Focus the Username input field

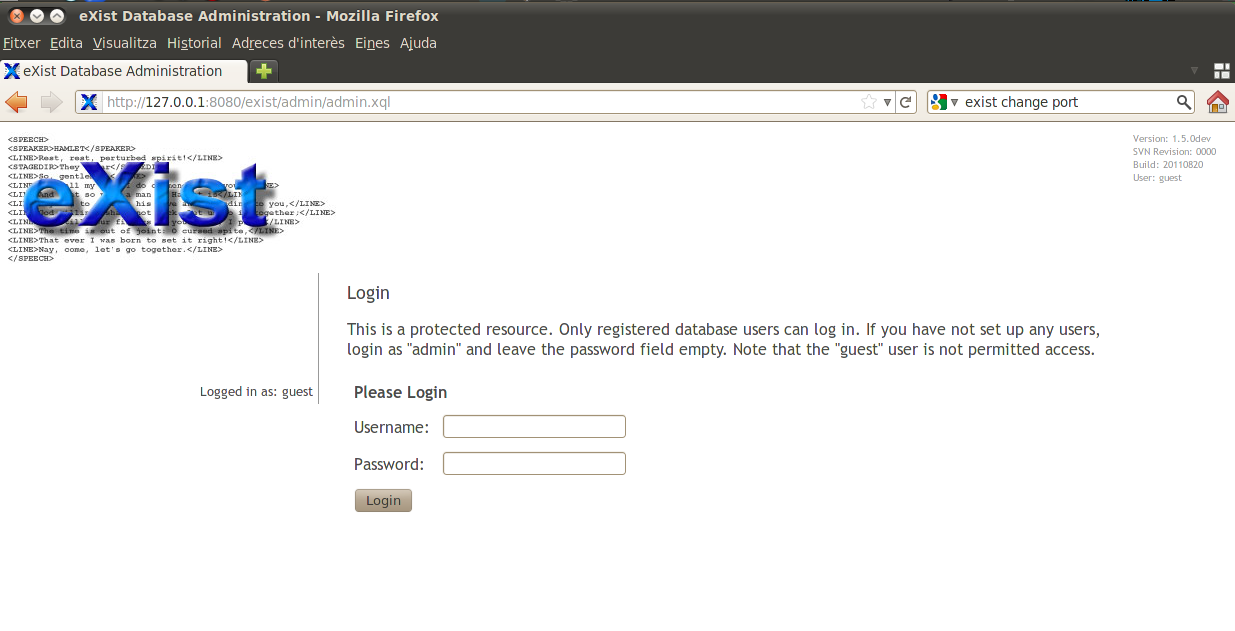tap(534, 427)
